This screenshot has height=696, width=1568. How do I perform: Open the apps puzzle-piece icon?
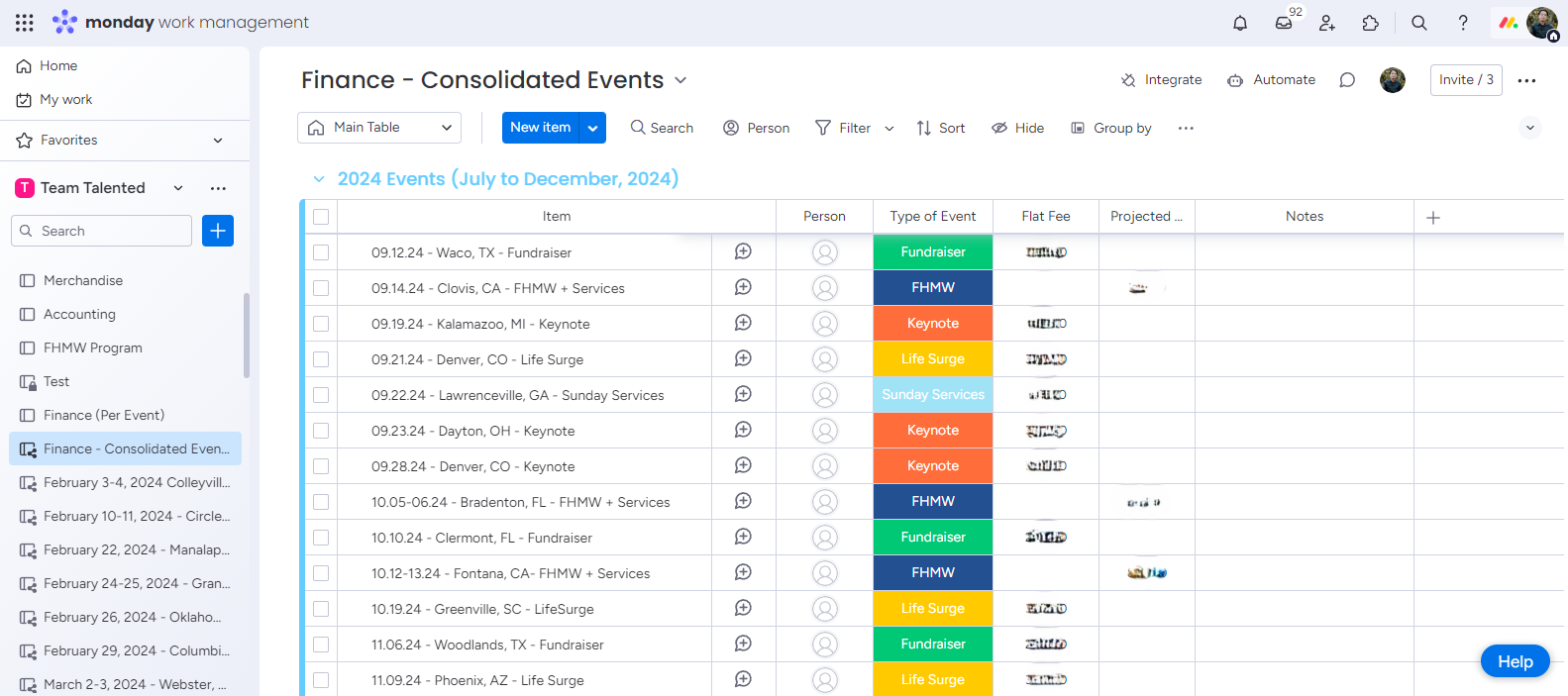1371,23
